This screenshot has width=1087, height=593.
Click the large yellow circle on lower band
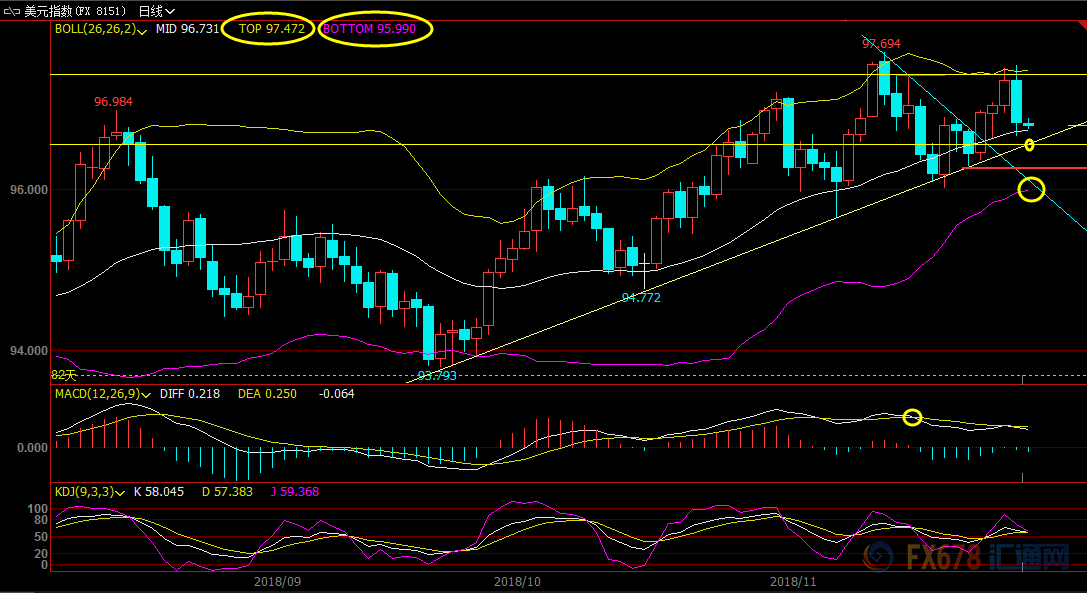1031,188
